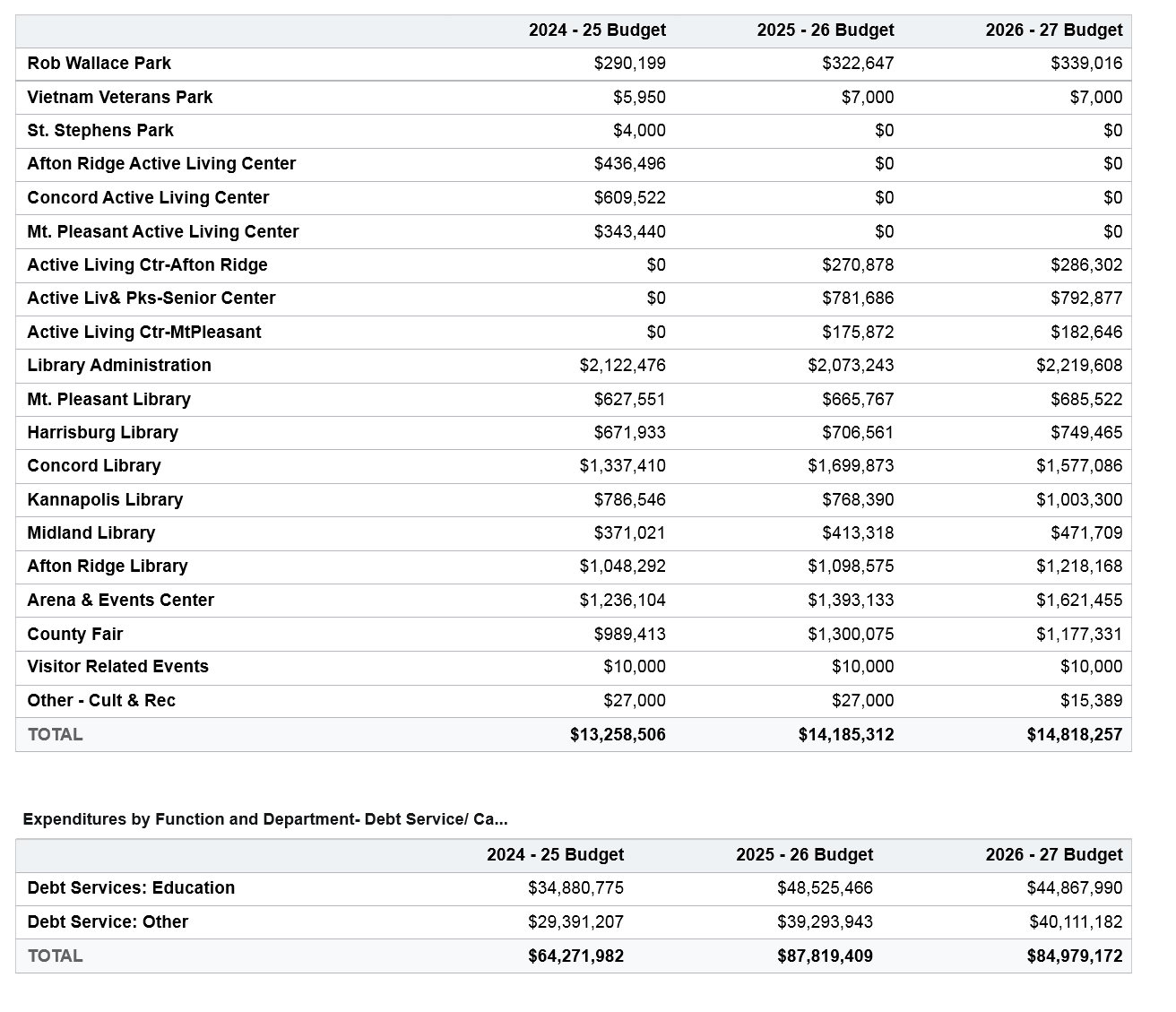
Task: Select Debt Services: Education row label
Action: pyautogui.click(x=131, y=888)
